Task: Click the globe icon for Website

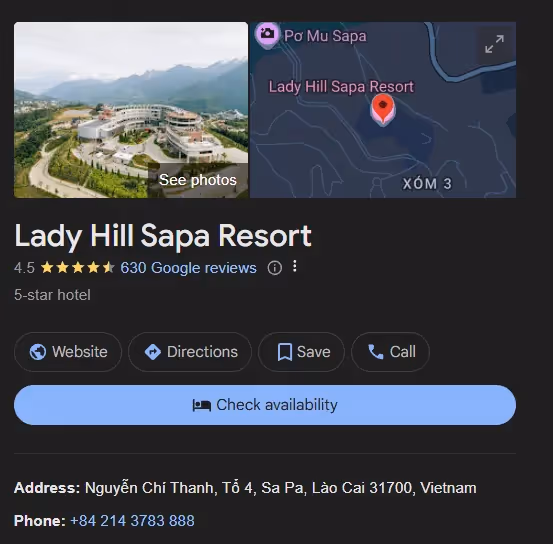Action: tap(38, 352)
